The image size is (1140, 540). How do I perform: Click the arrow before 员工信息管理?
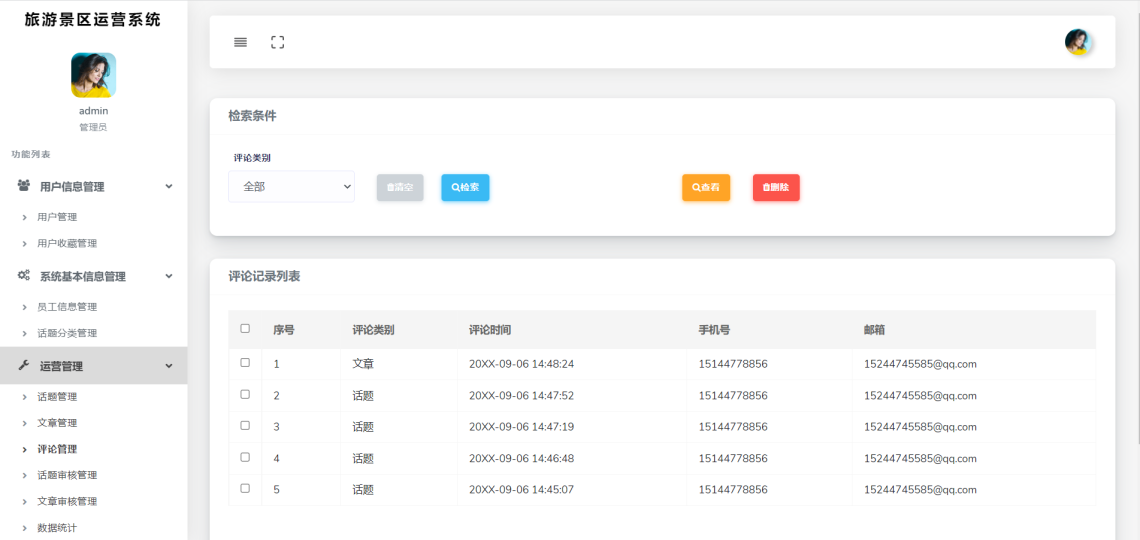pos(25,307)
